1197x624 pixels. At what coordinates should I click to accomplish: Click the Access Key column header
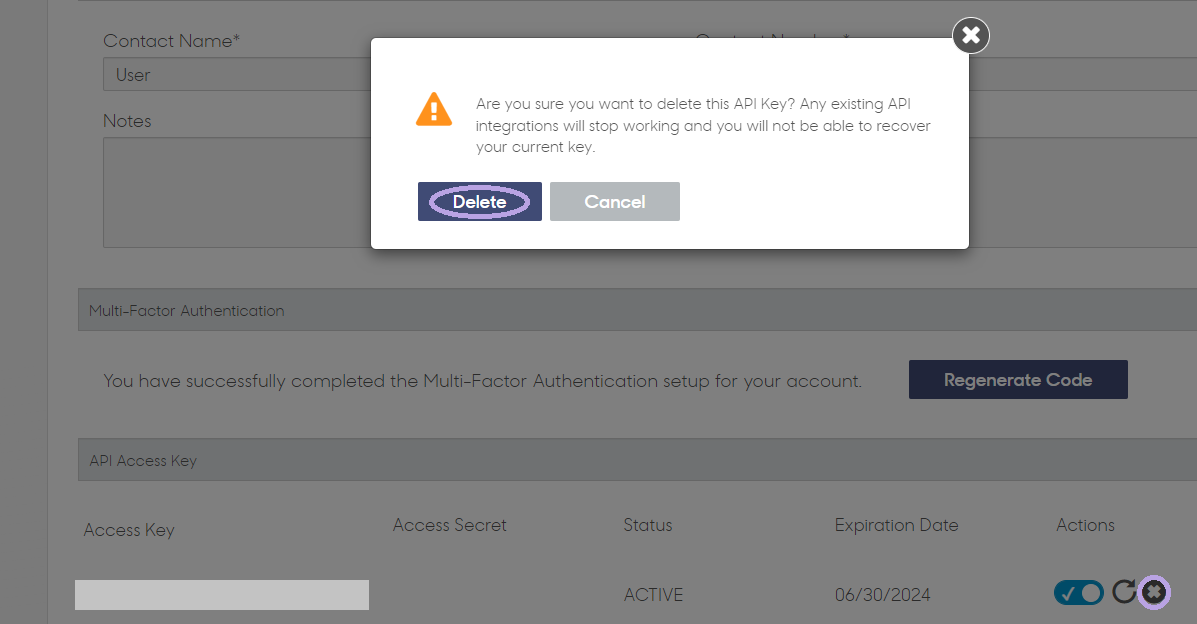129,530
